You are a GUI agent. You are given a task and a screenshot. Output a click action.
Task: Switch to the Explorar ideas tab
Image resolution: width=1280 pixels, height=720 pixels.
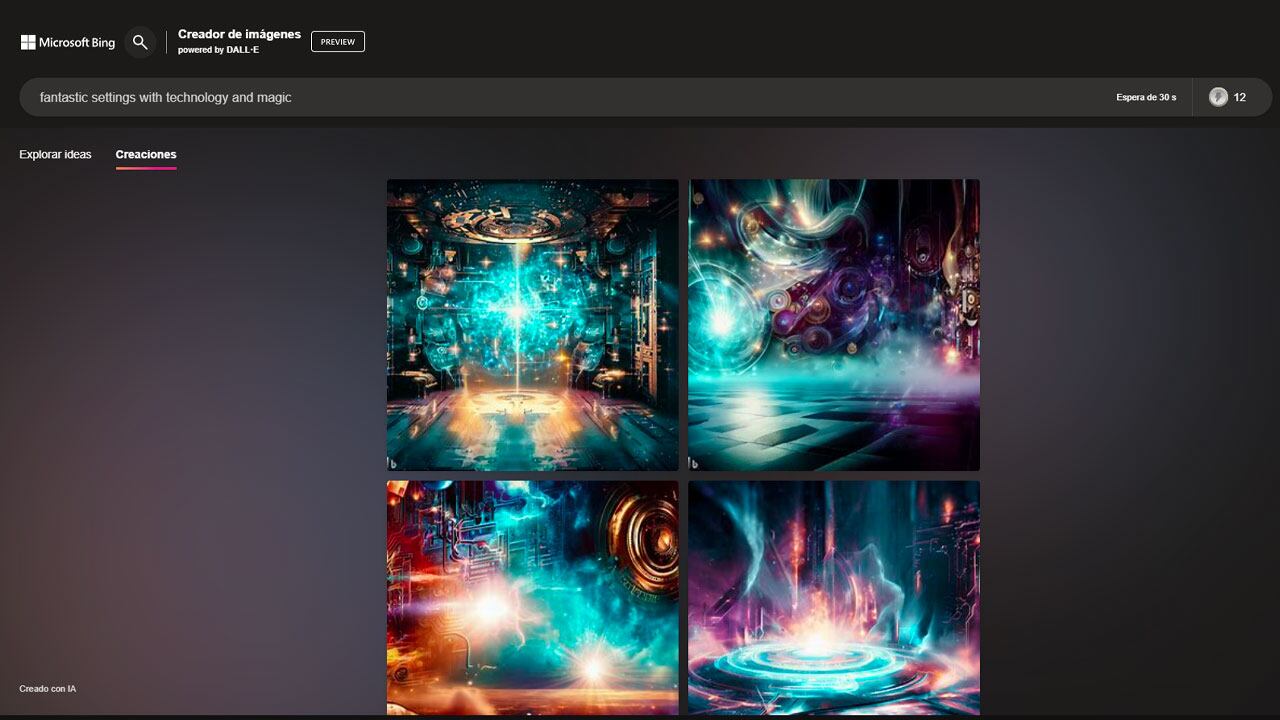tap(54, 154)
